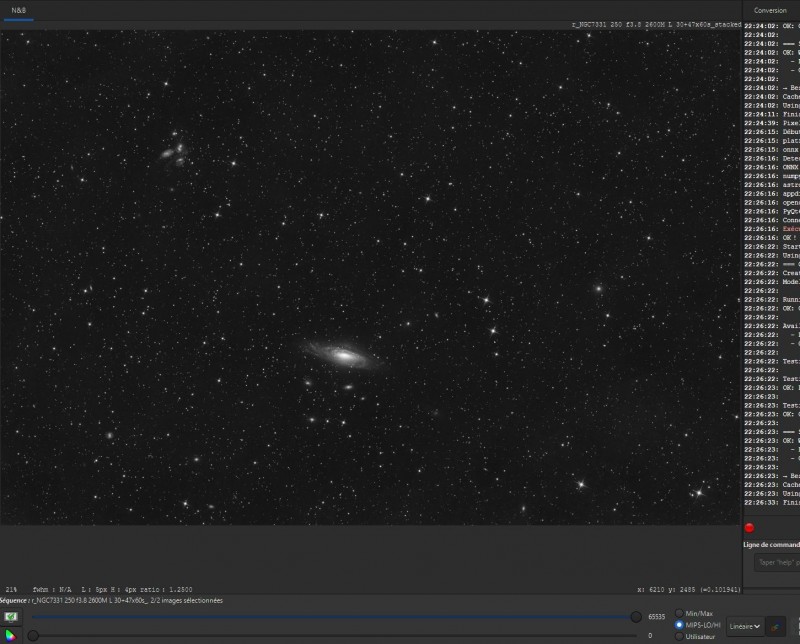This screenshot has width=800, height=644.
Task: Toggle the icon button right of Linéaire
Action: (776, 626)
